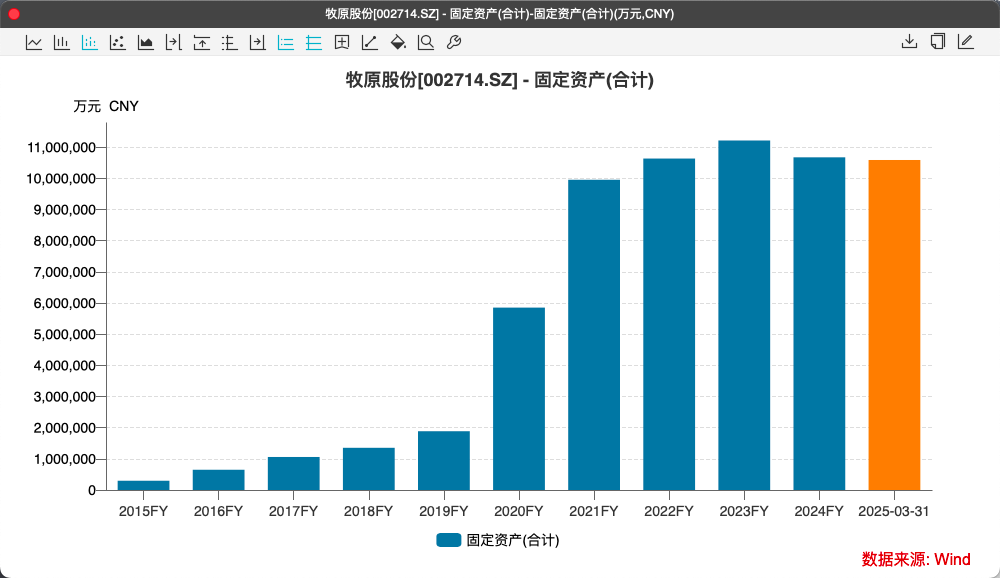Toggle the highlighted horizontal list lines option
This screenshot has height=578, width=1000.
tap(286, 42)
